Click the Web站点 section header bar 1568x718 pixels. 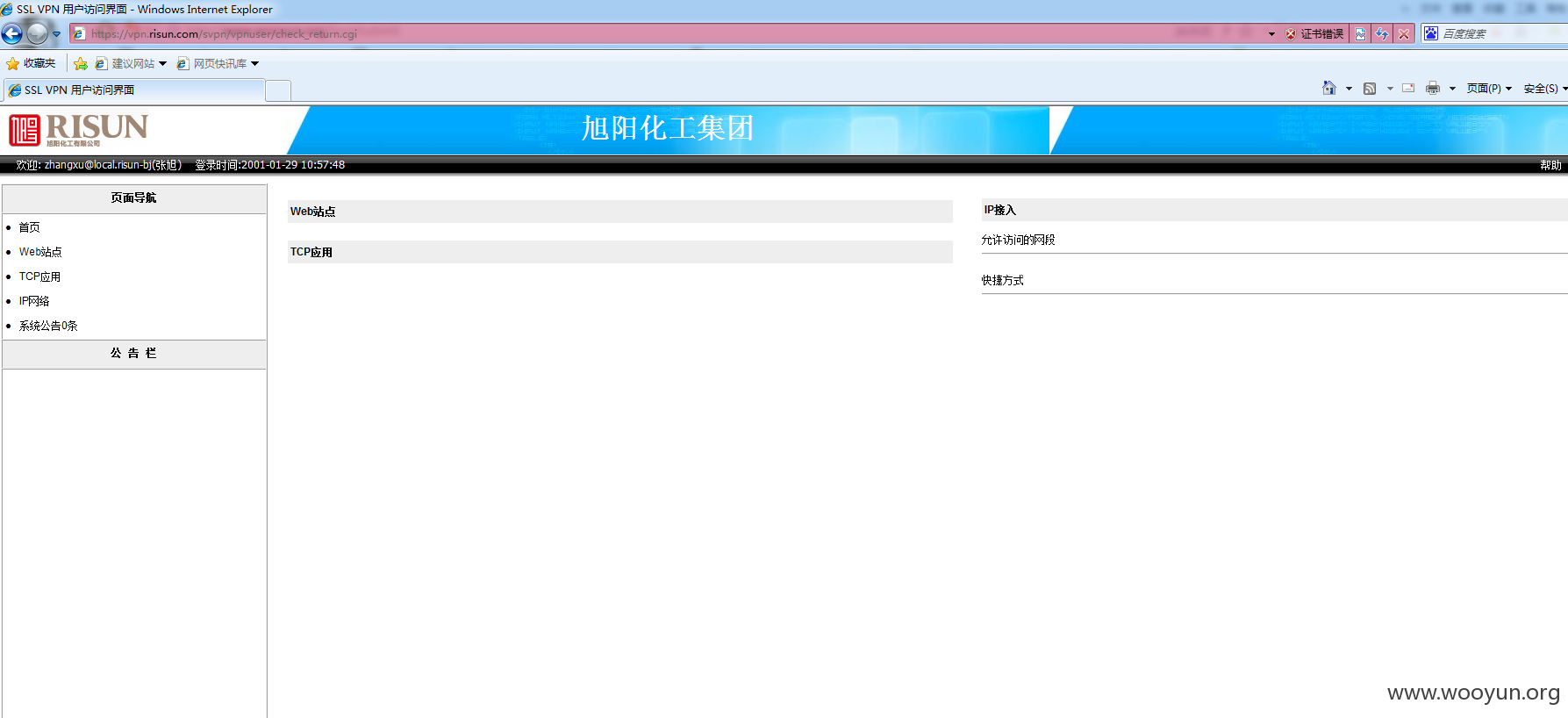click(620, 212)
